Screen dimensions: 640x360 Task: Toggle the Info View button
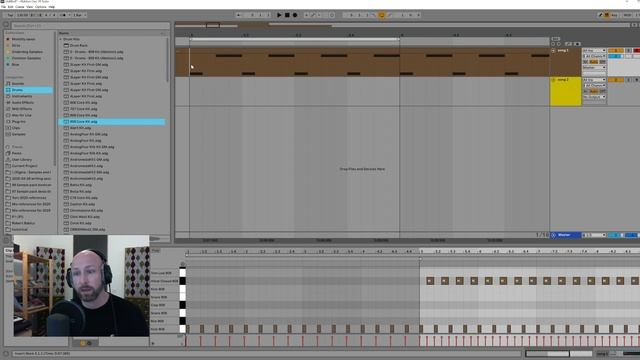[x=6, y=353]
